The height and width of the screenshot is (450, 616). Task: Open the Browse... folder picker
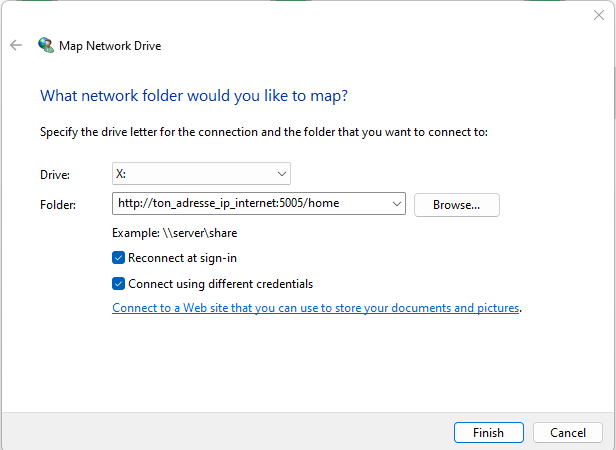(x=456, y=205)
